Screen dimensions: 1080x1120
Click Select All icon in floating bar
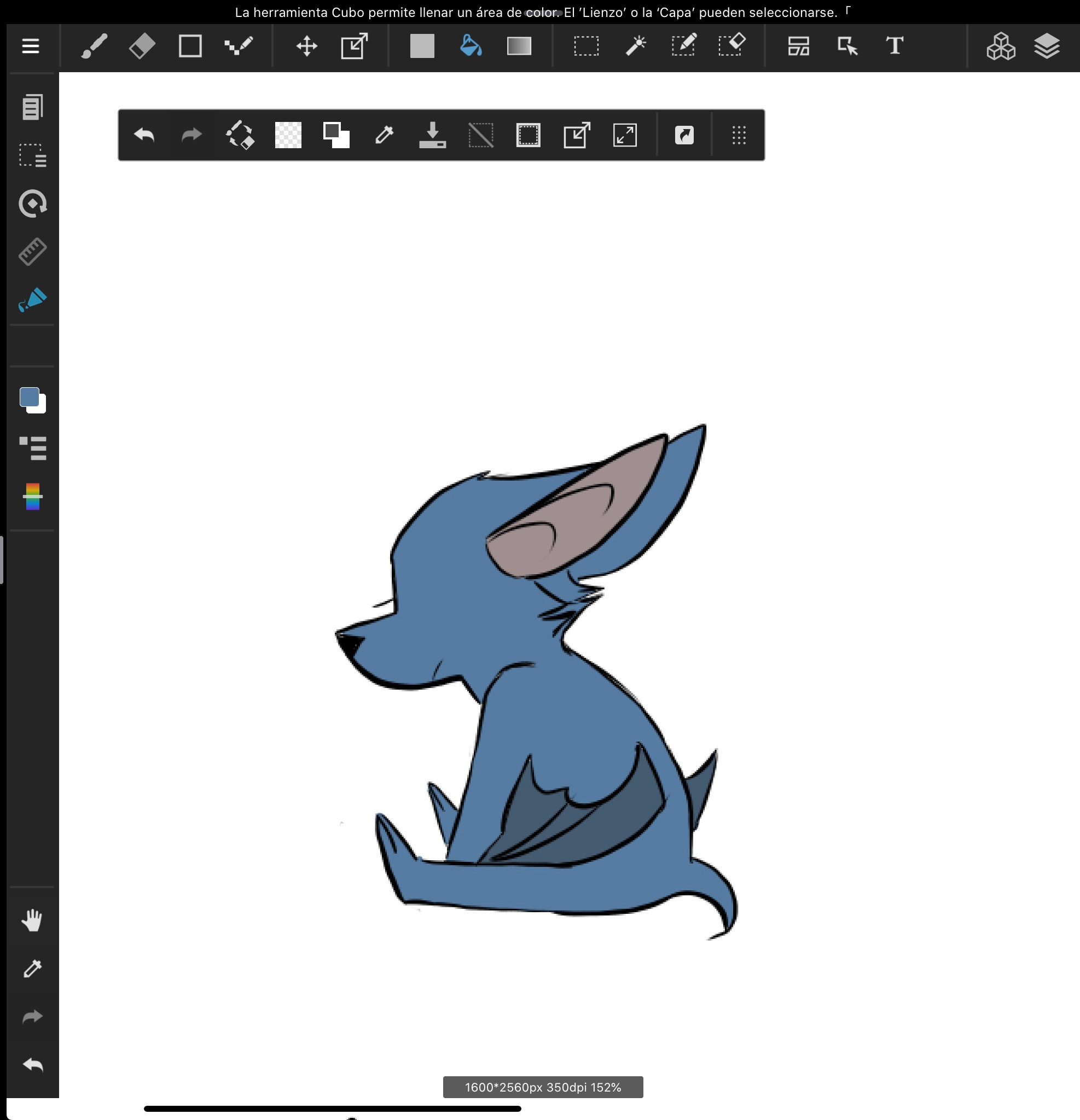coord(529,135)
